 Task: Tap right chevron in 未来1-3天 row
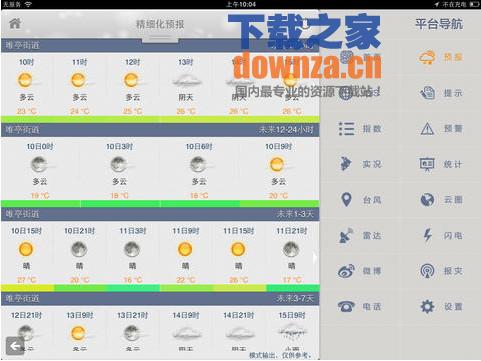point(315,258)
